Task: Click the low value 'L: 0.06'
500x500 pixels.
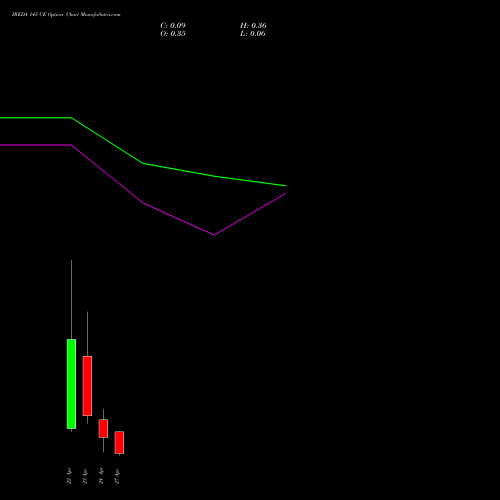Action: point(253,34)
